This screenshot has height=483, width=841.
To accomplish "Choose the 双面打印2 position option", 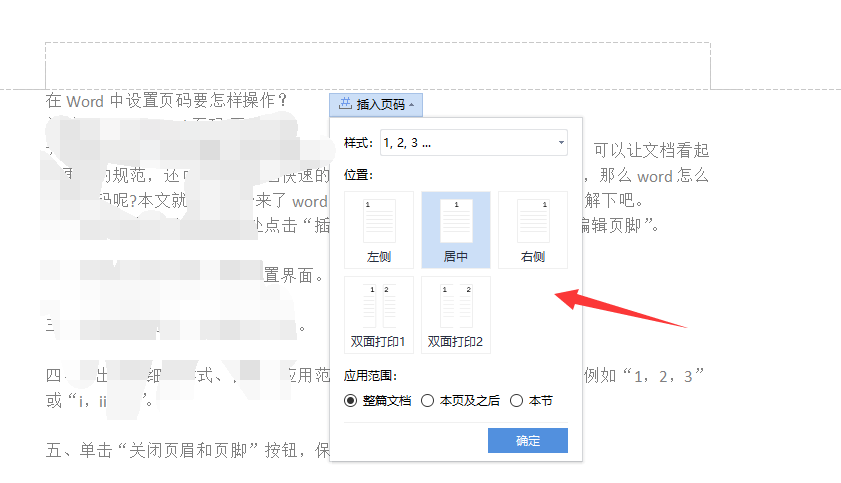I will (456, 315).
